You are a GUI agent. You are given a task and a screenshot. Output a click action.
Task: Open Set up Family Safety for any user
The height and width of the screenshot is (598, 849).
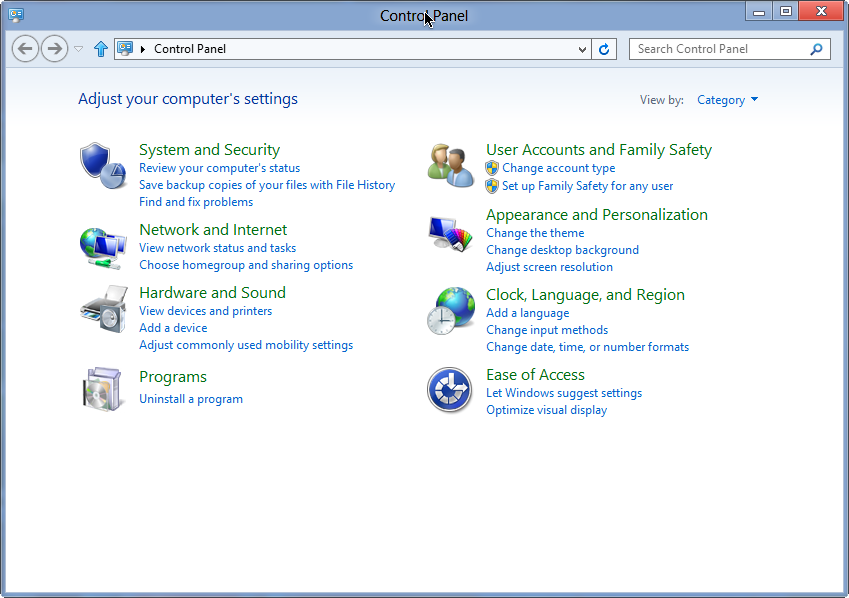(587, 186)
